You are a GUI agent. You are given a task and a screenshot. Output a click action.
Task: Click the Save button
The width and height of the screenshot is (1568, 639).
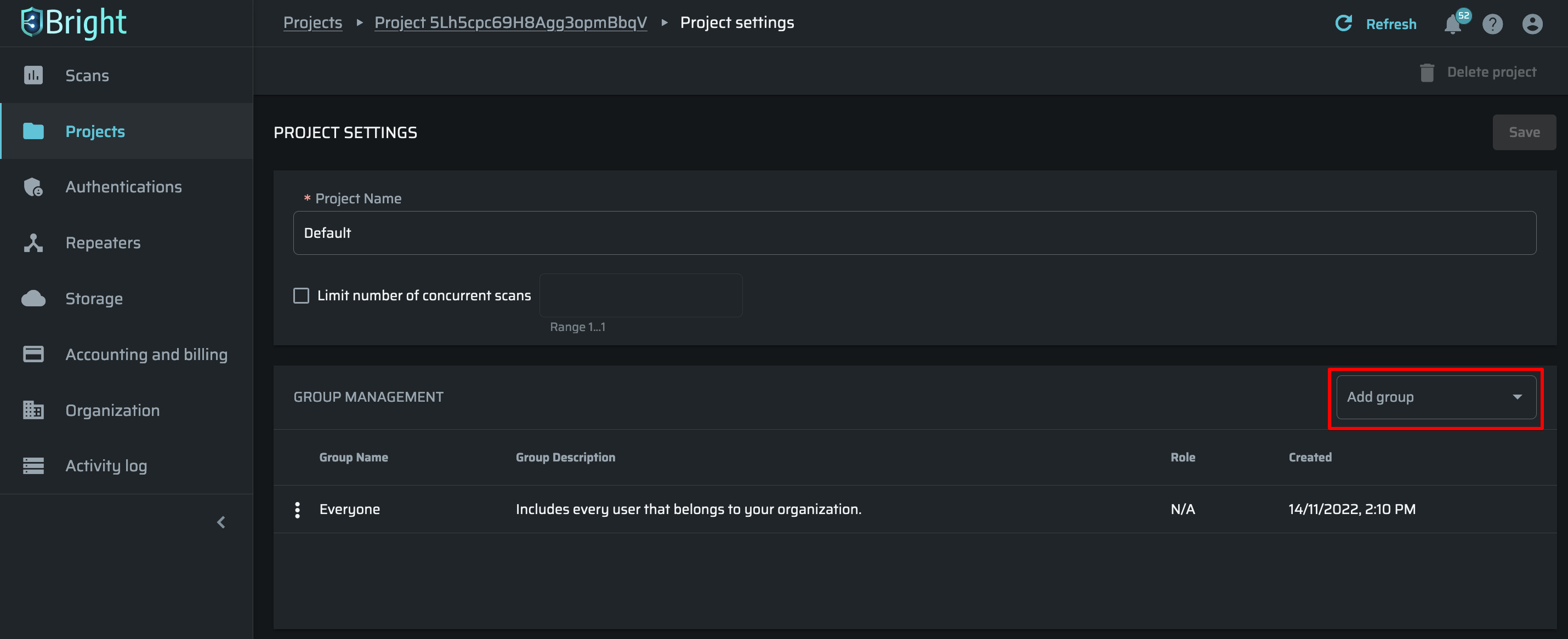point(1524,132)
